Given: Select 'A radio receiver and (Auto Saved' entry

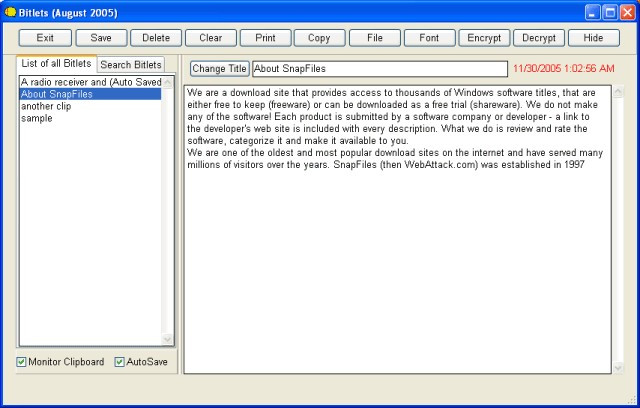Looking at the screenshot, I should (91, 82).
